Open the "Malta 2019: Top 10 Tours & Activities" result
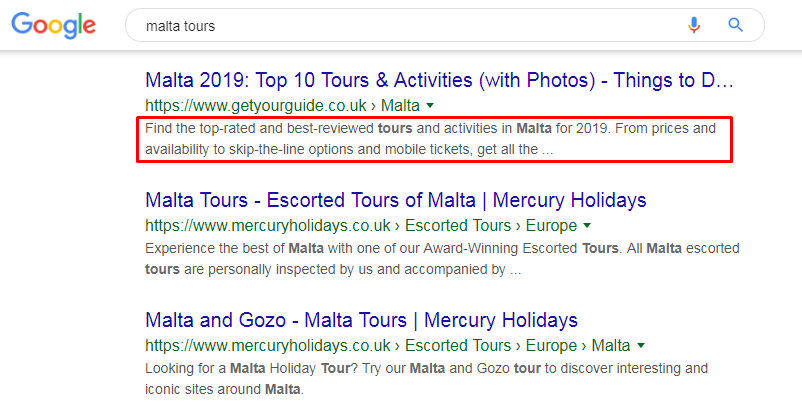The height and width of the screenshot is (415, 802). (x=439, y=80)
